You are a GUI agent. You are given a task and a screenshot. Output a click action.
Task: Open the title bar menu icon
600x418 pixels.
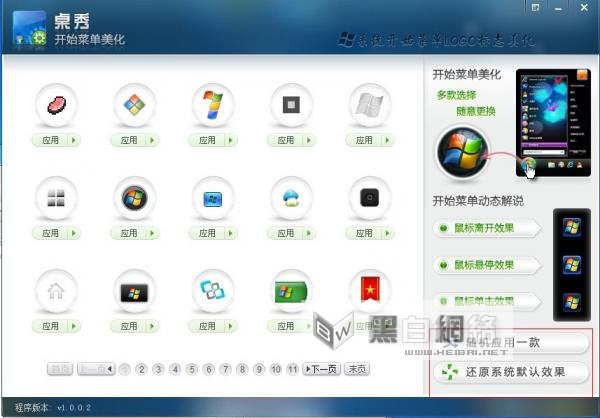(x=535, y=7)
